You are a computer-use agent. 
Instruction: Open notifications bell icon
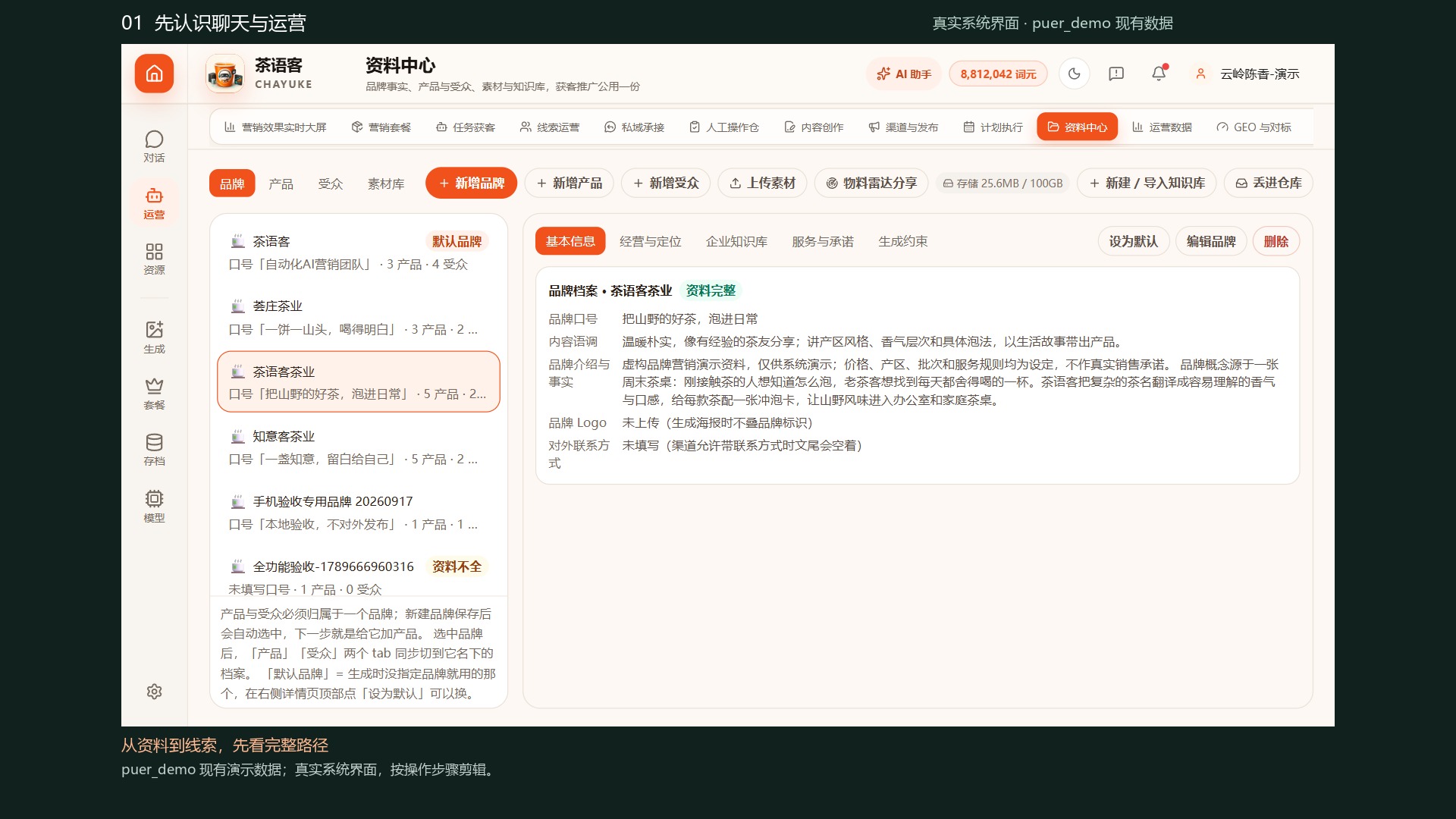1159,74
